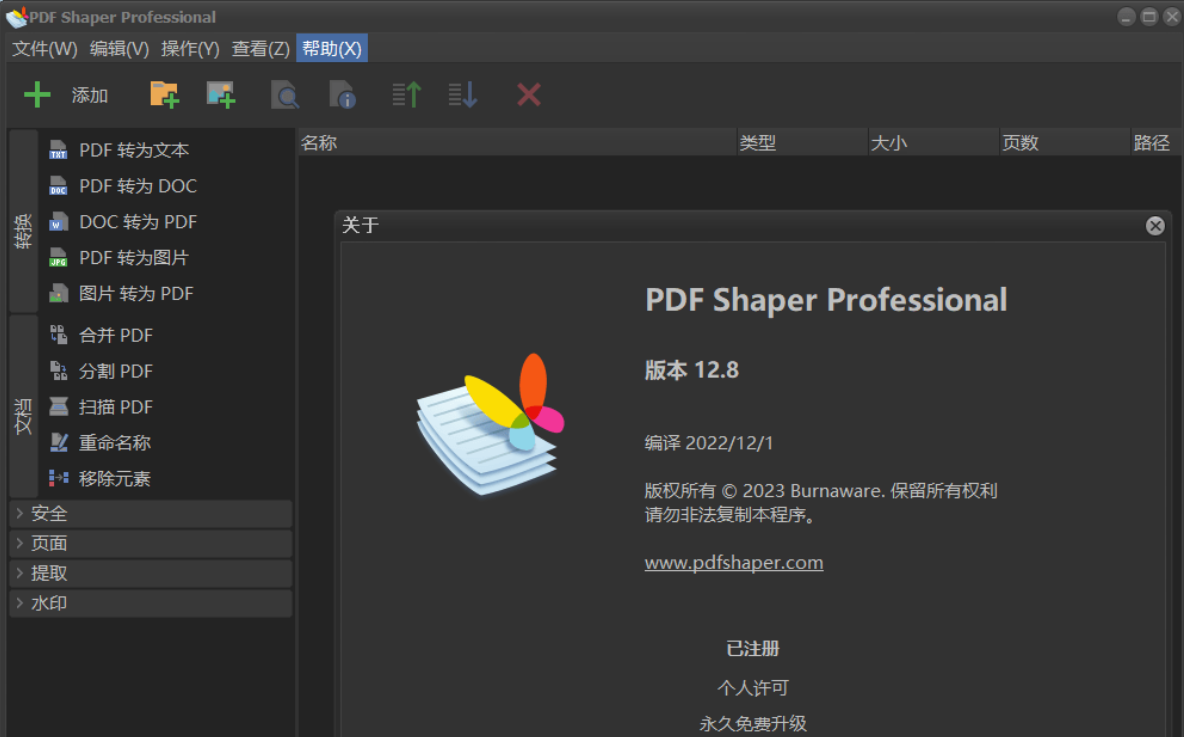Click the picture icon beside 图片 转为 PDF
This screenshot has height=737, width=1184.
coord(58,294)
